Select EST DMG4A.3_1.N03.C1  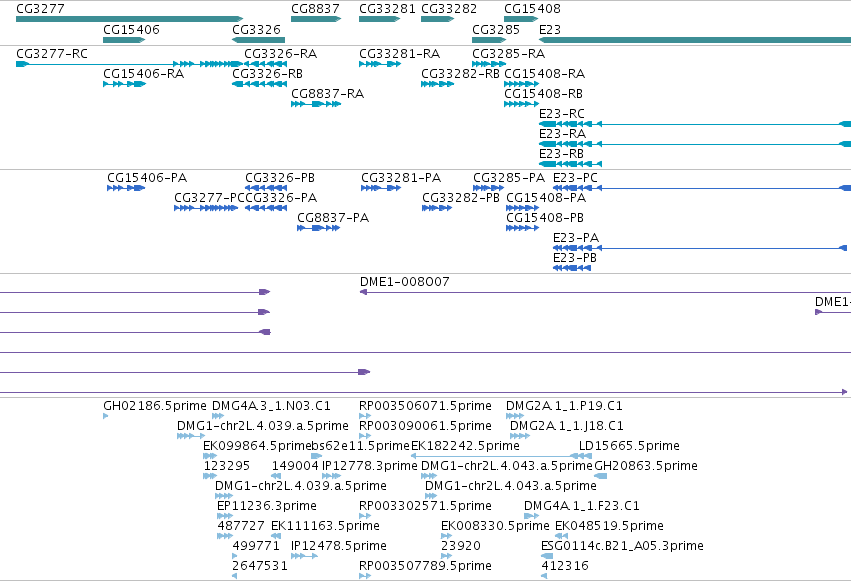(218, 416)
